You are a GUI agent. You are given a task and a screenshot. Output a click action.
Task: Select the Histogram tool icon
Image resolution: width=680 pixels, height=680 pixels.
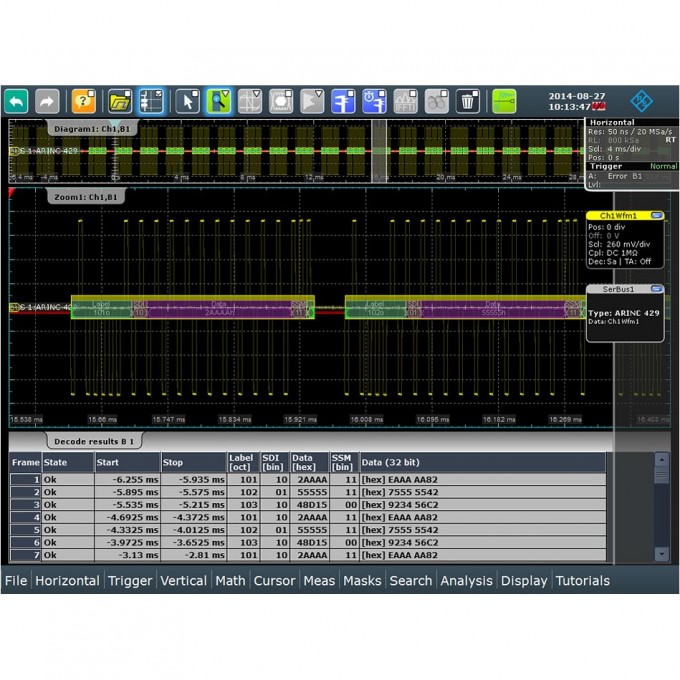point(312,101)
